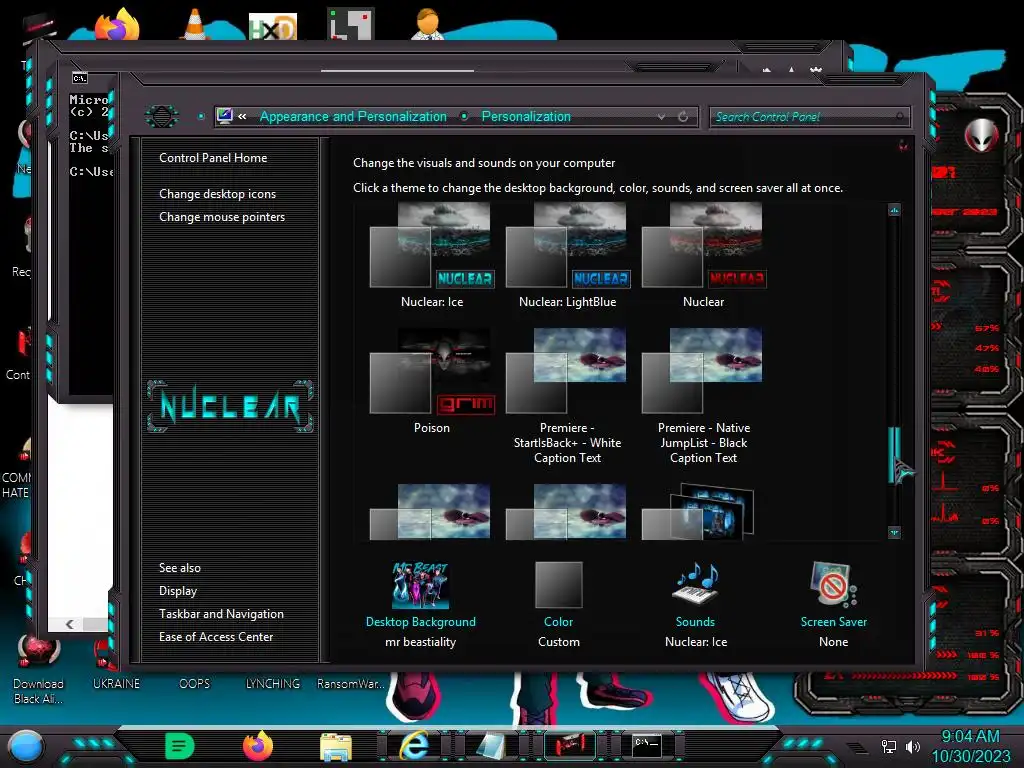The height and width of the screenshot is (768, 1024).
Task: Select Premiere Native JumpList Black Caption theme
Action: pyautogui.click(x=703, y=396)
